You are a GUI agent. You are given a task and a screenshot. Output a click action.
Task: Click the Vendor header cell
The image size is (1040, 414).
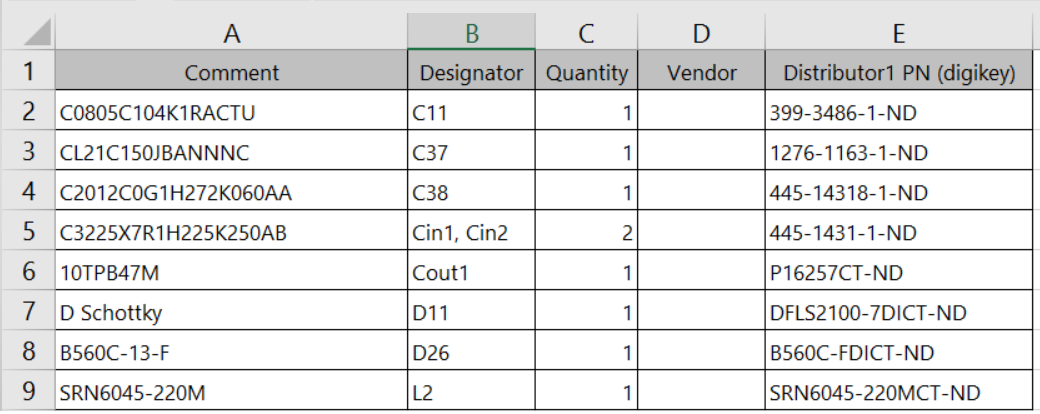coord(701,72)
